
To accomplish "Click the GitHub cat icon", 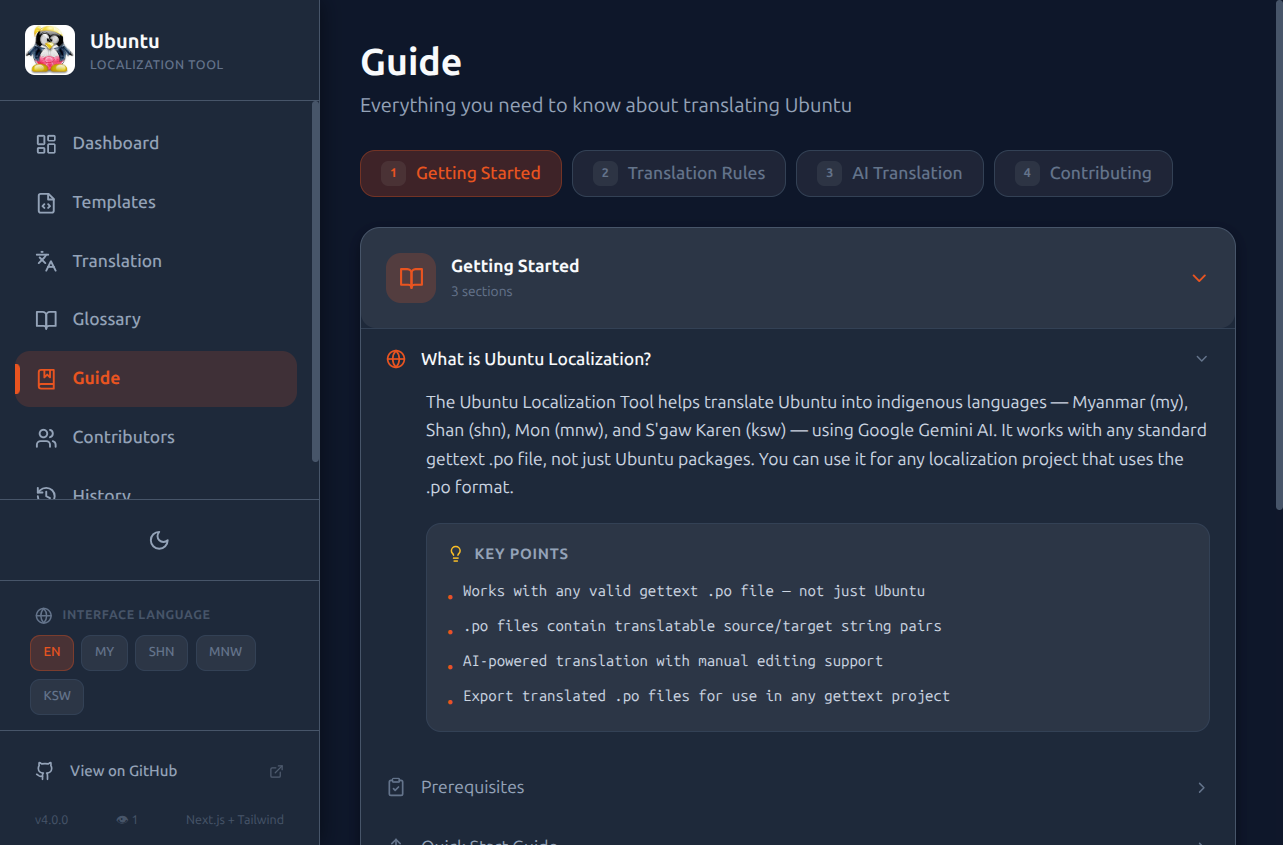I will pyautogui.click(x=44, y=771).
